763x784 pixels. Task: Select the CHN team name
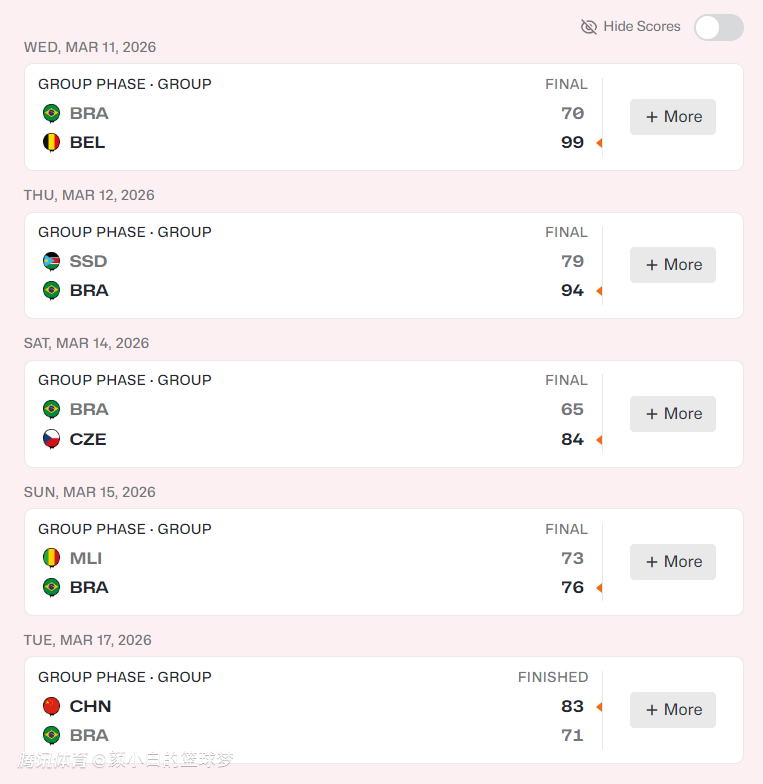(x=90, y=706)
